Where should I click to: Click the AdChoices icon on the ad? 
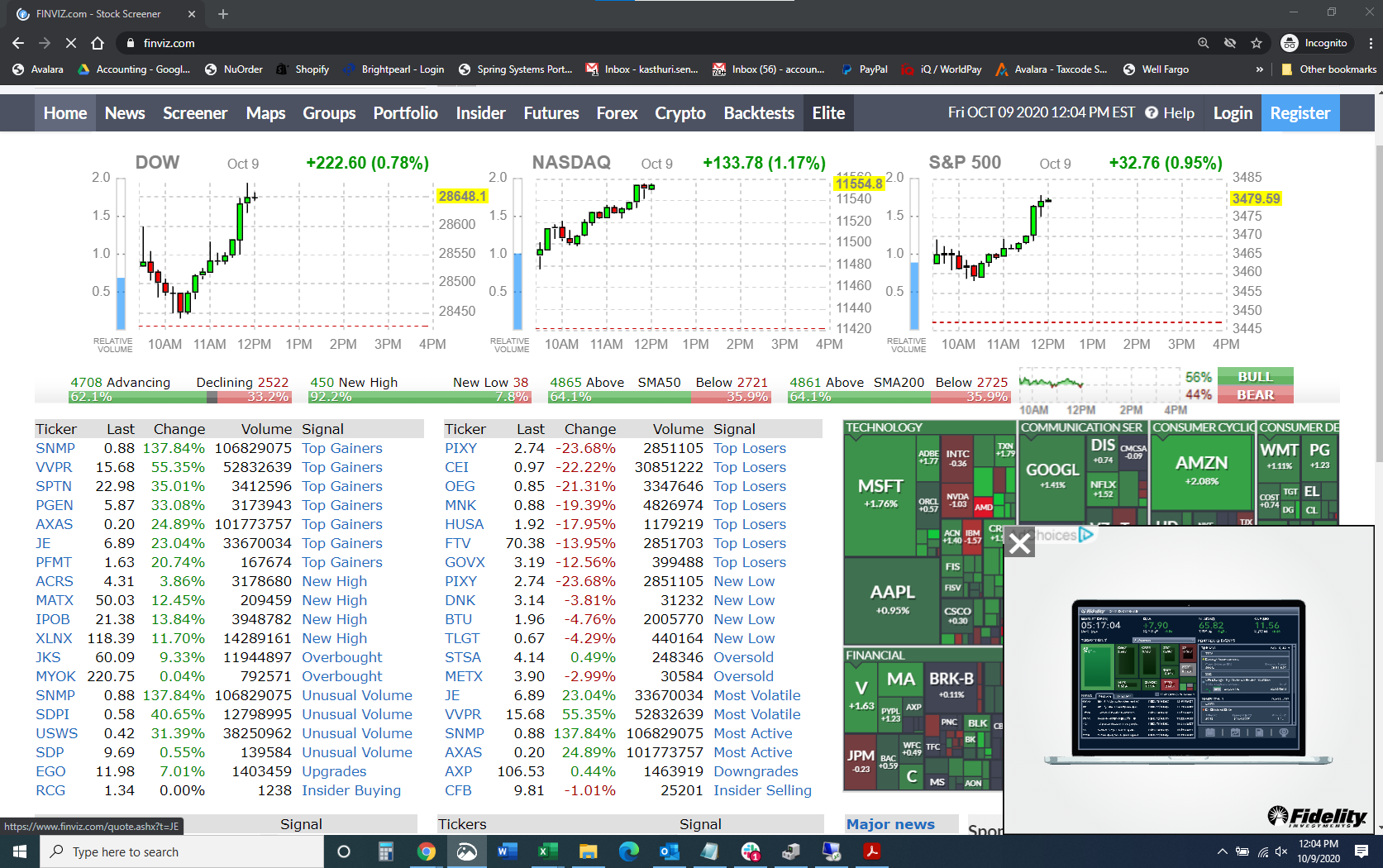pyautogui.click(x=1086, y=535)
